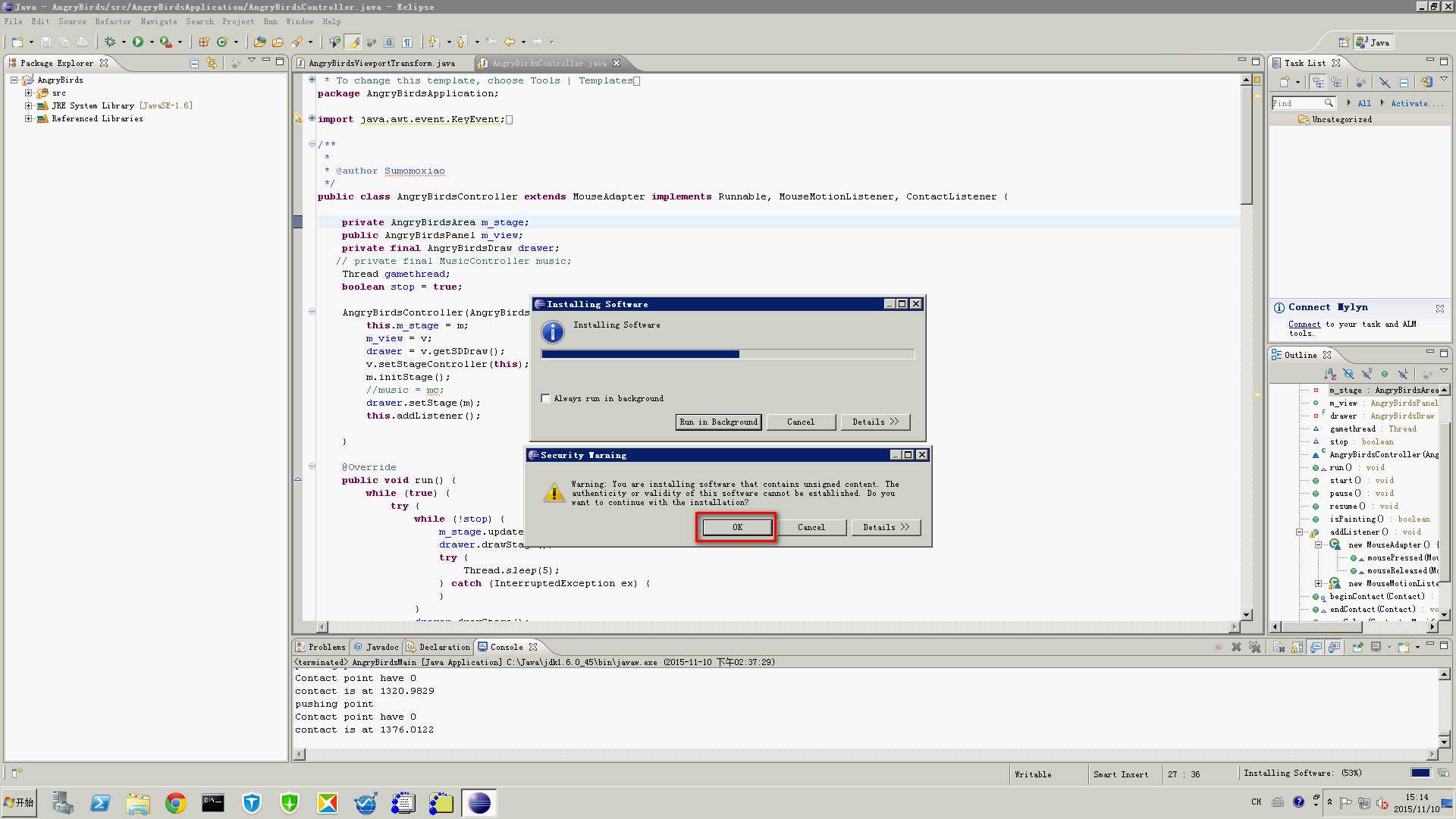Collapse the AngryBirds project node
This screenshot has height=819, width=1456.
pos(14,80)
